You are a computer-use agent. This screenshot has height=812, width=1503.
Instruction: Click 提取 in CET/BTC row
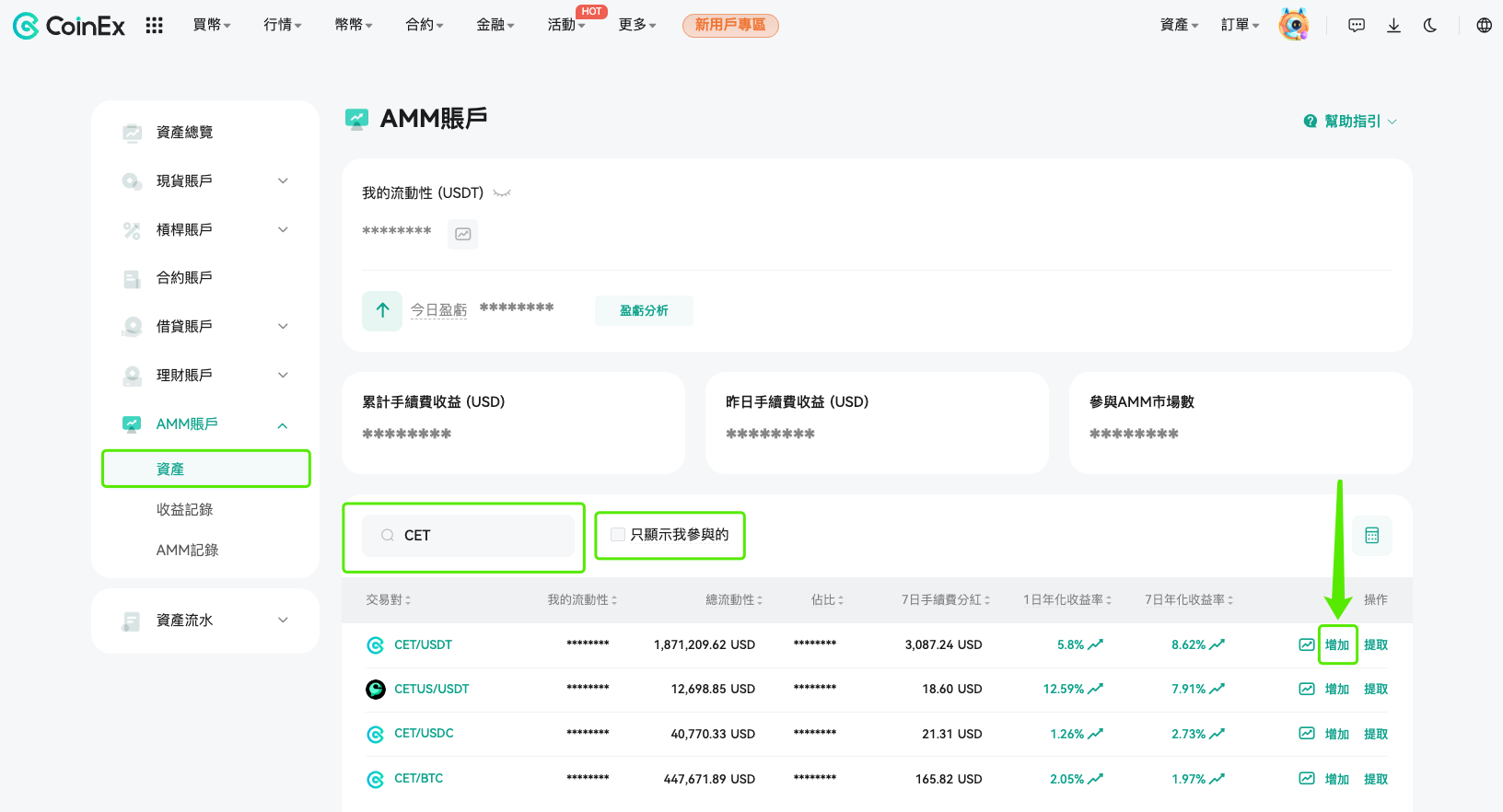tap(1376, 780)
